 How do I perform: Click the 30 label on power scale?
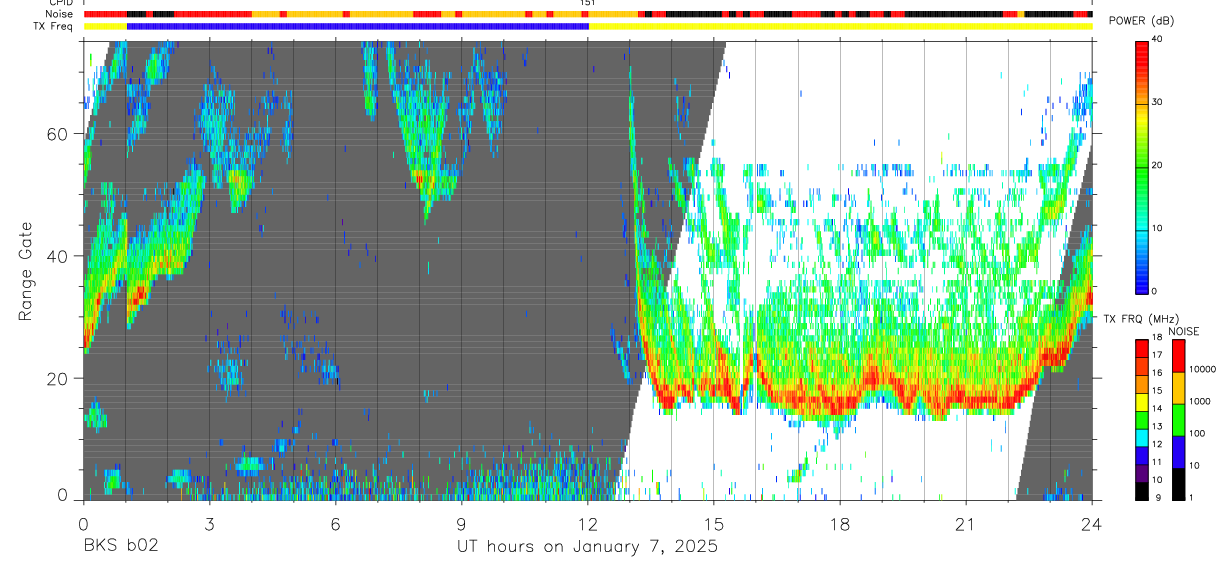coord(1156,102)
